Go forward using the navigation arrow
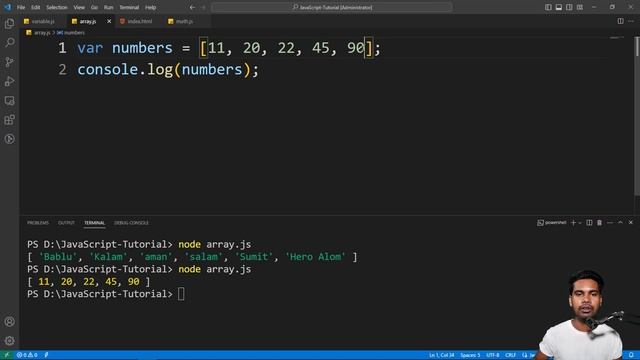This screenshot has width=640, height=360. pos(204,7)
